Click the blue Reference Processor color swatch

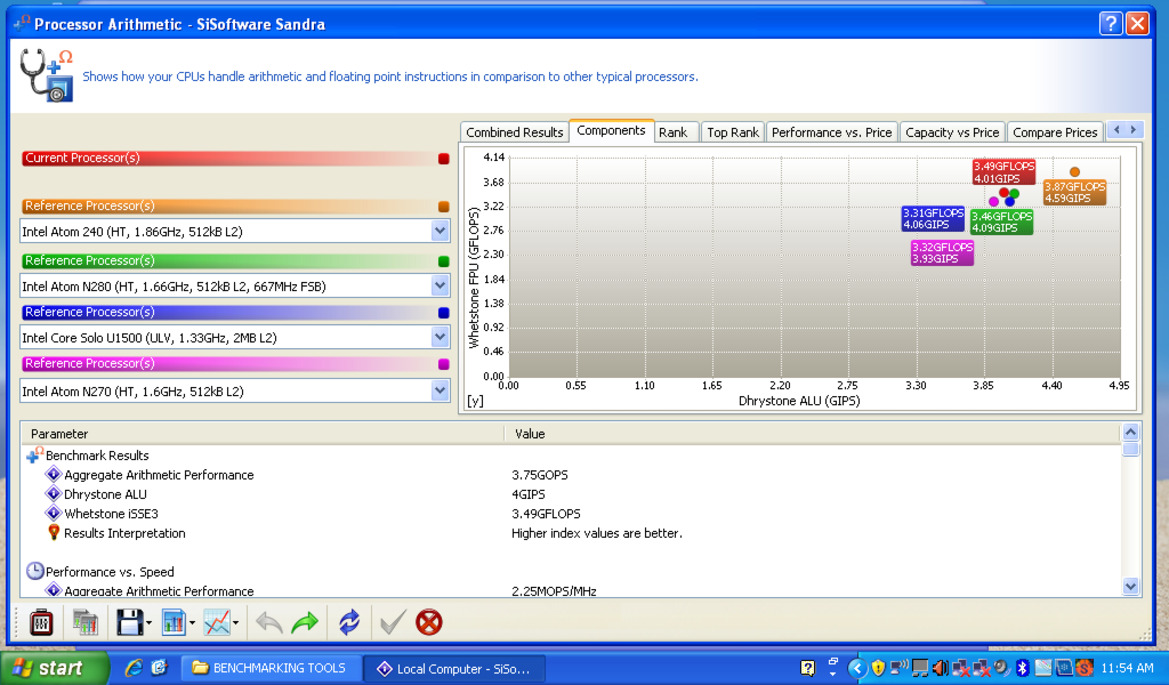click(444, 312)
